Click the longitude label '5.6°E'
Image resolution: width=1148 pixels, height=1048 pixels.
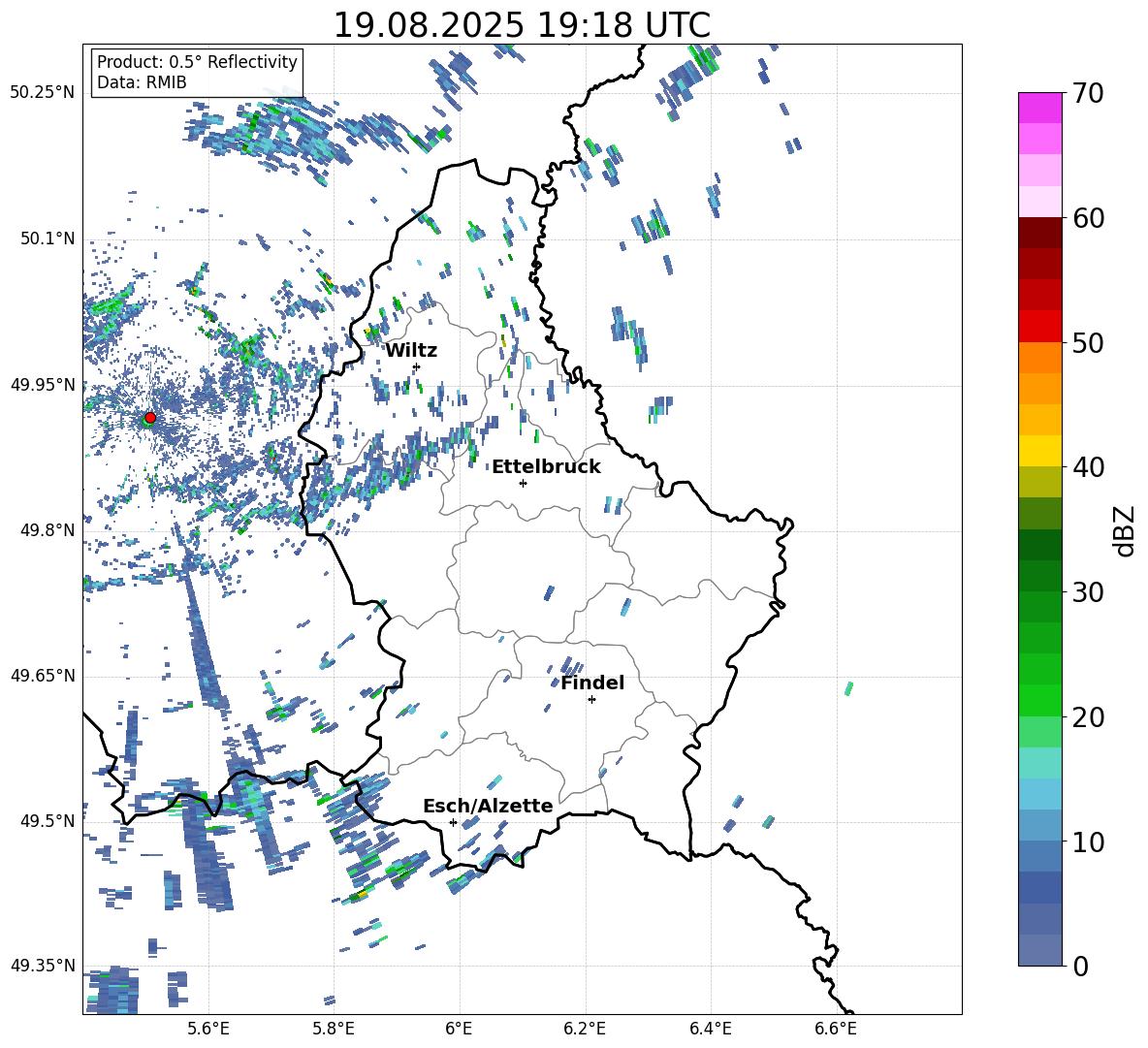(x=208, y=1029)
